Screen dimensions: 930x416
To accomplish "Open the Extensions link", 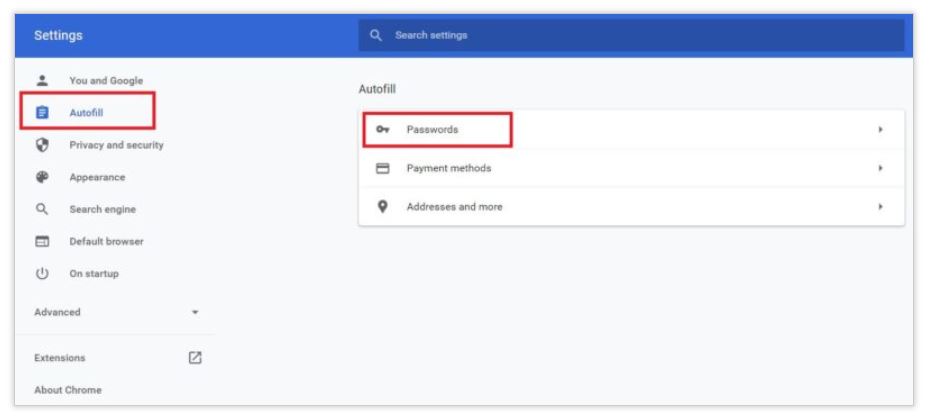I will tap(60, 357).
